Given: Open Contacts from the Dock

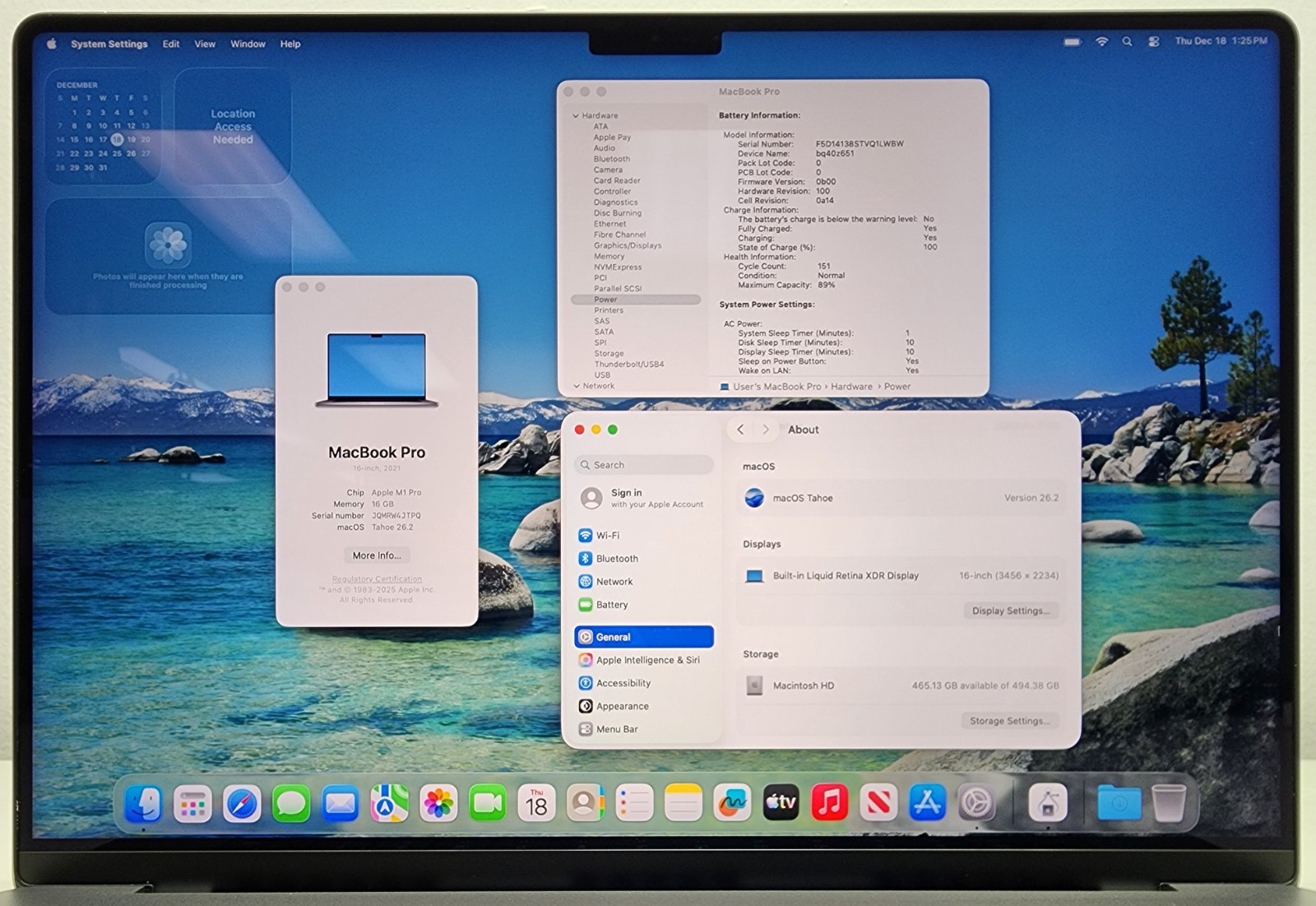Looking at the screenshot, I should tap(585, 803).
